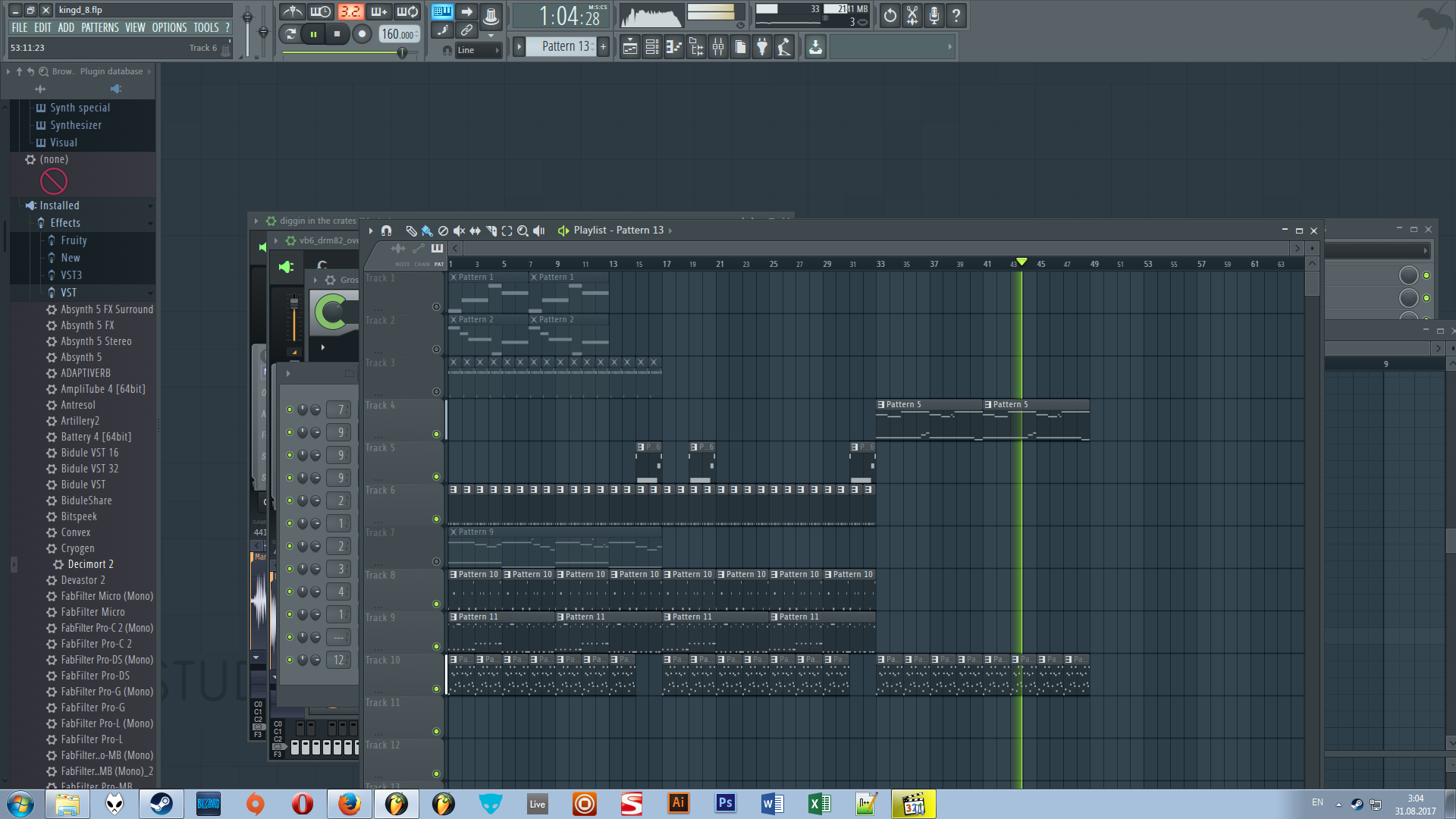Toggle the metronome icon
The width and height of the screenshot is (1456, 819).
click(x=292, y=12)
